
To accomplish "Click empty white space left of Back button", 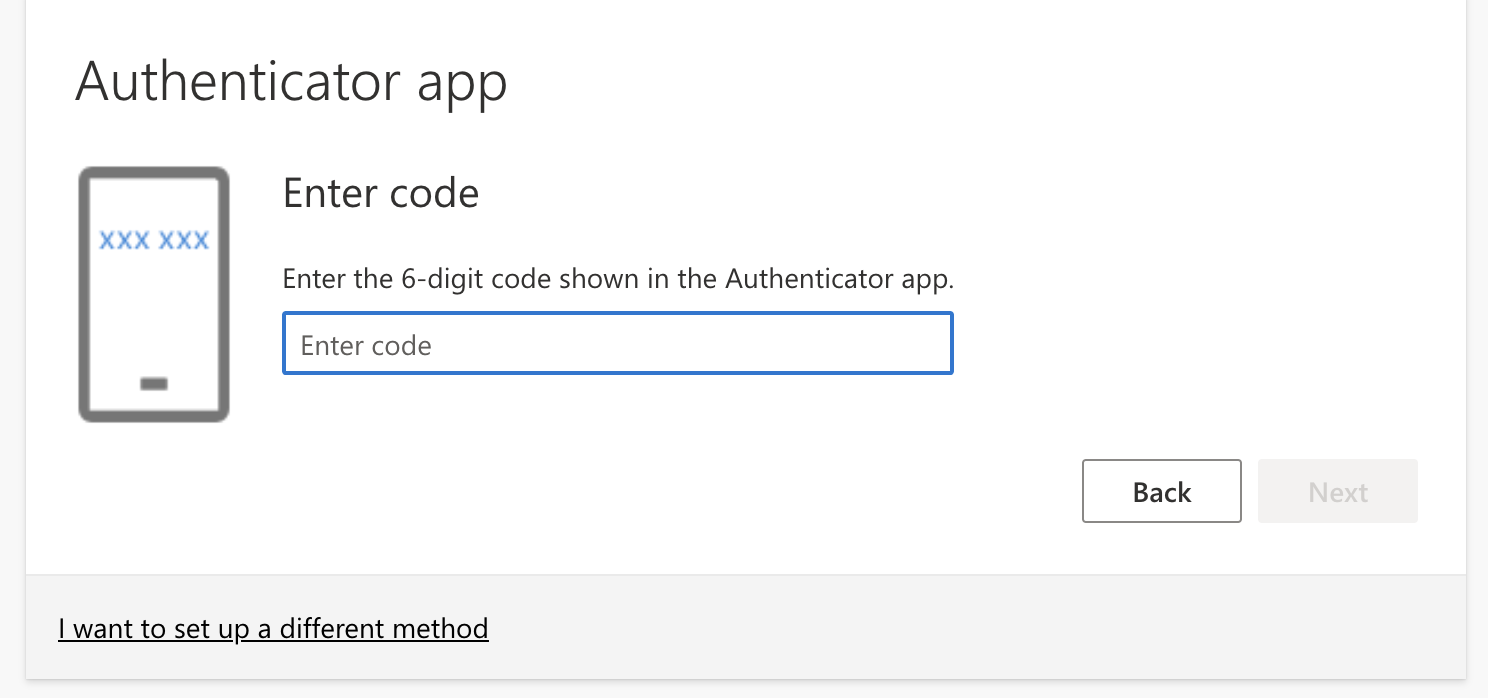I will click(700, 492).
